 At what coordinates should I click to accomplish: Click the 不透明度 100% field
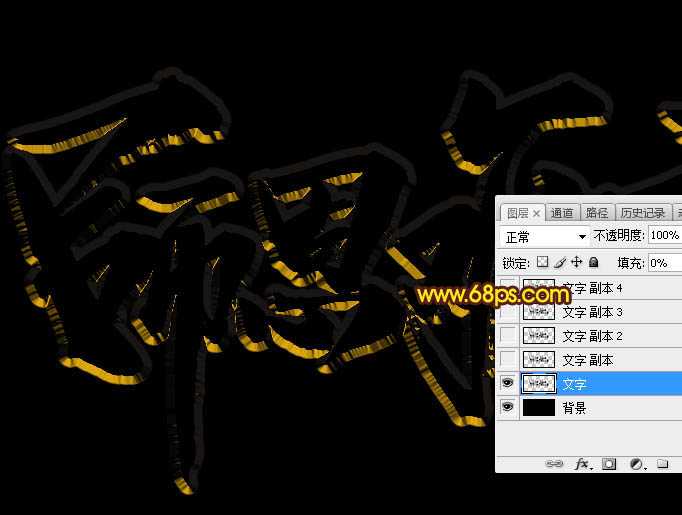pyautogui.click(x=665, y=235)
